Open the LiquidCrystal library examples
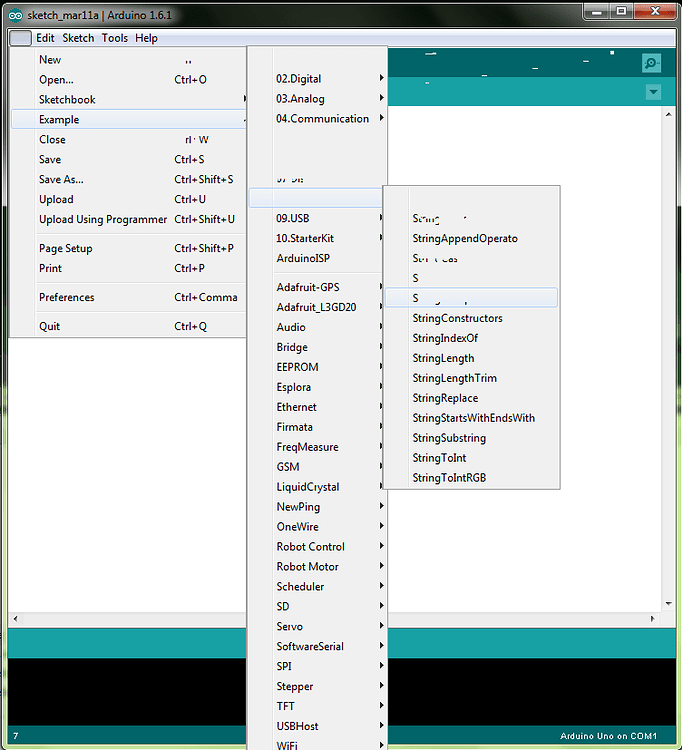Viewport: 682px width, 750px height. (318, 487)
